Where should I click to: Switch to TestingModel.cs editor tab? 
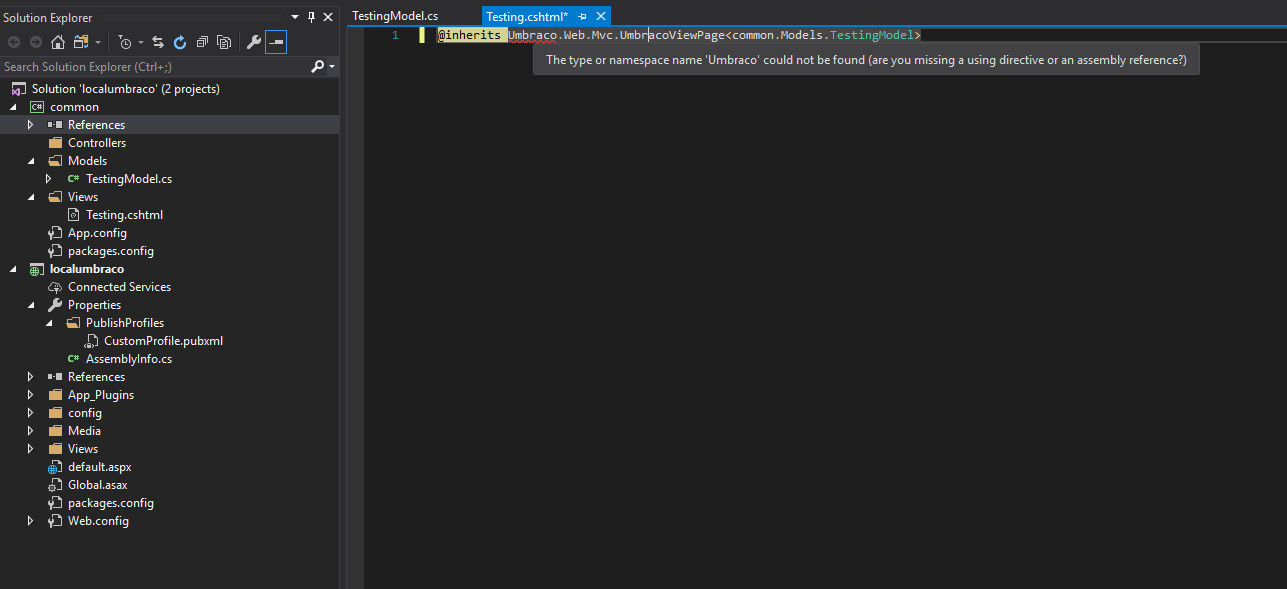pyautogui.click(x=395, y=16)
